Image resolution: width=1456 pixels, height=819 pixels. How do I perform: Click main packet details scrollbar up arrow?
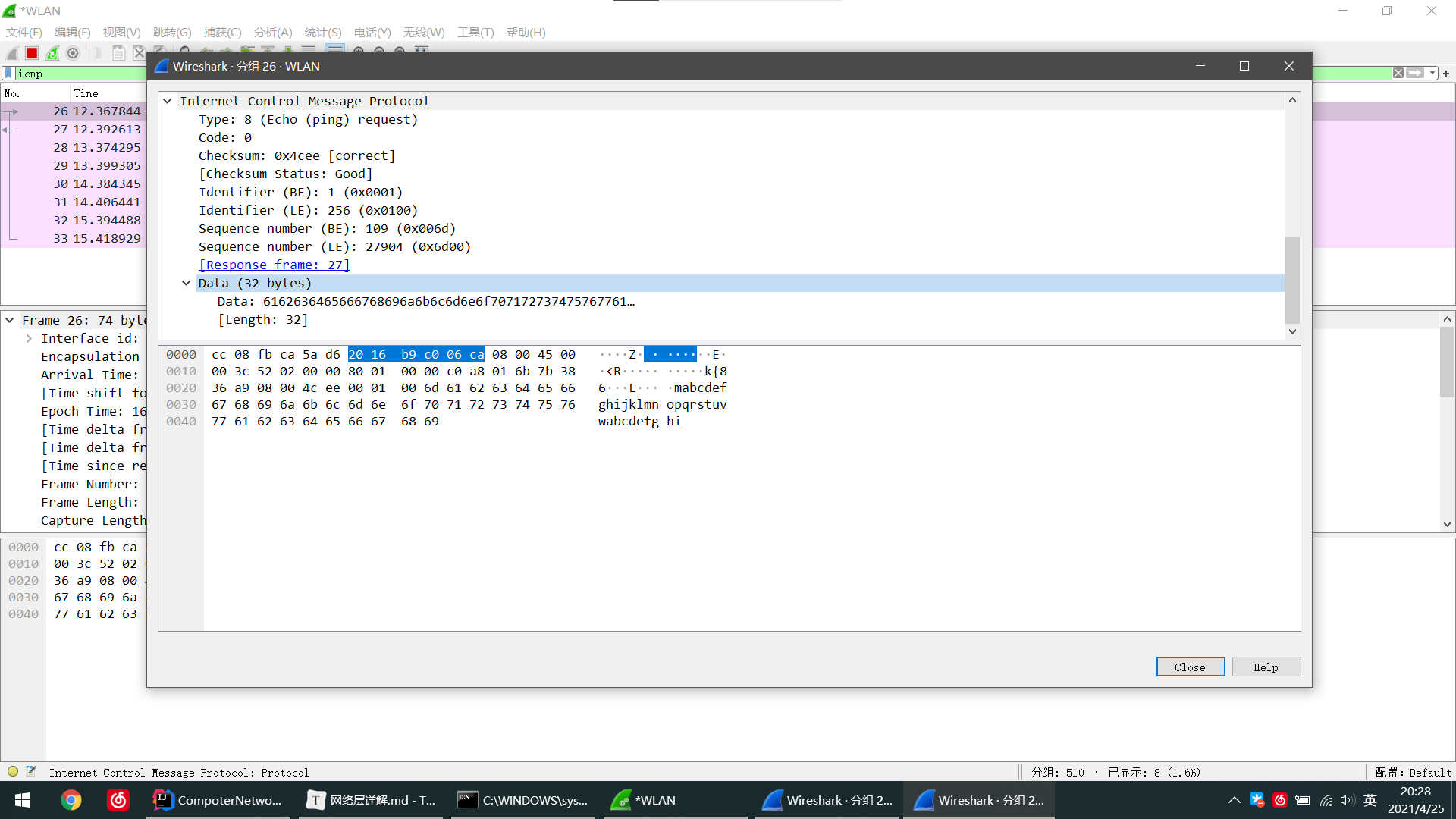point(1447,319)
